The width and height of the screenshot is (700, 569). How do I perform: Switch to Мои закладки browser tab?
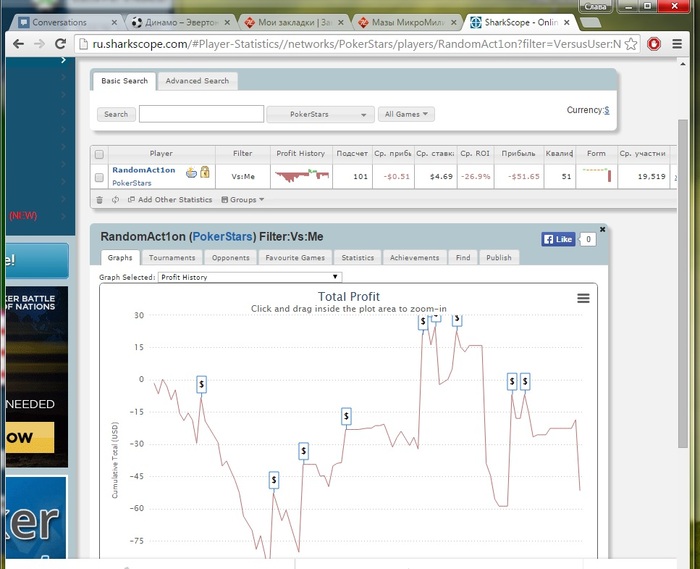[295, 22]
